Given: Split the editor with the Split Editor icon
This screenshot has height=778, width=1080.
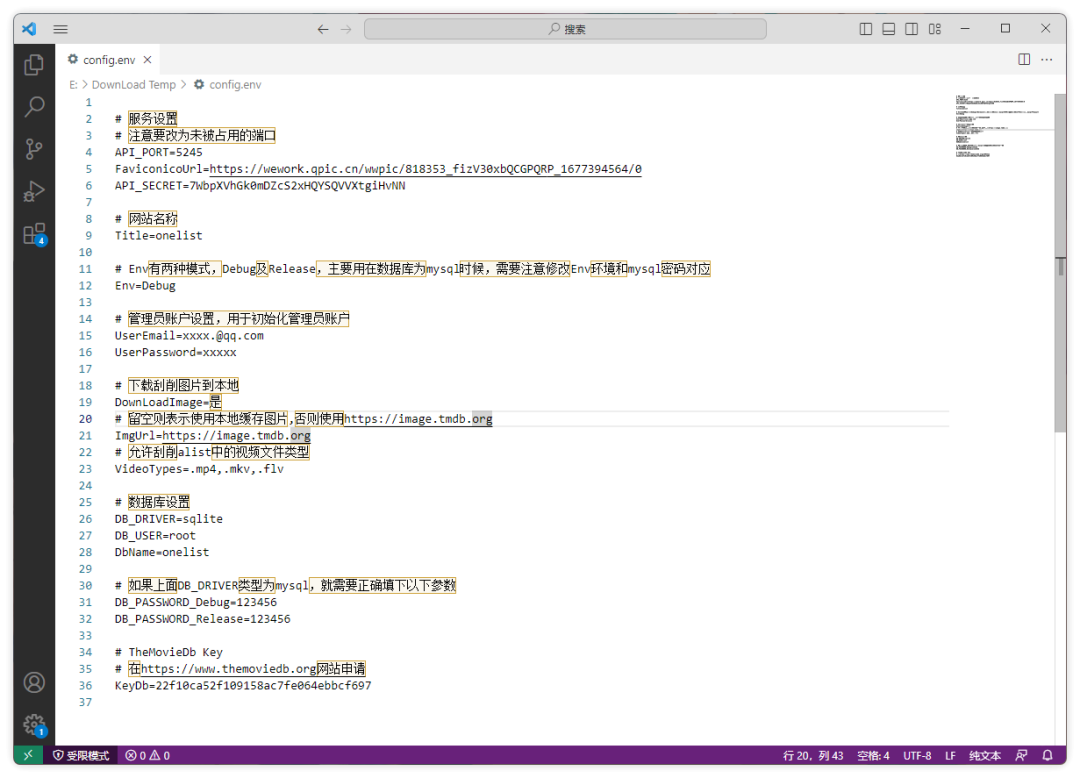Looking at the screenshot, I should (x=1023, y=59).
